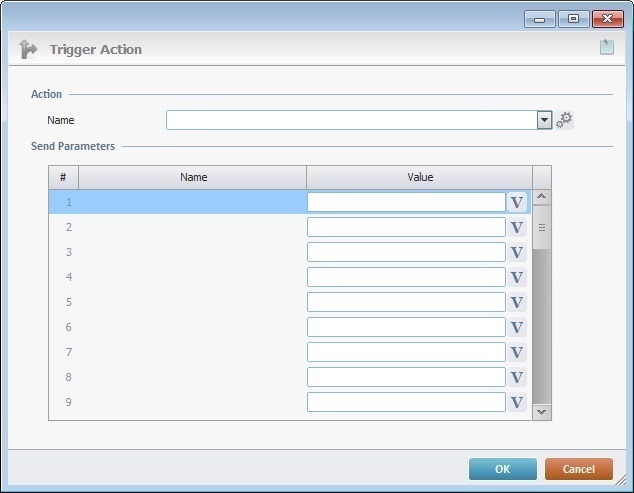Click inside the action Name combo box
The height and width of the screenshot is (493, 634).
coord(351,120)
